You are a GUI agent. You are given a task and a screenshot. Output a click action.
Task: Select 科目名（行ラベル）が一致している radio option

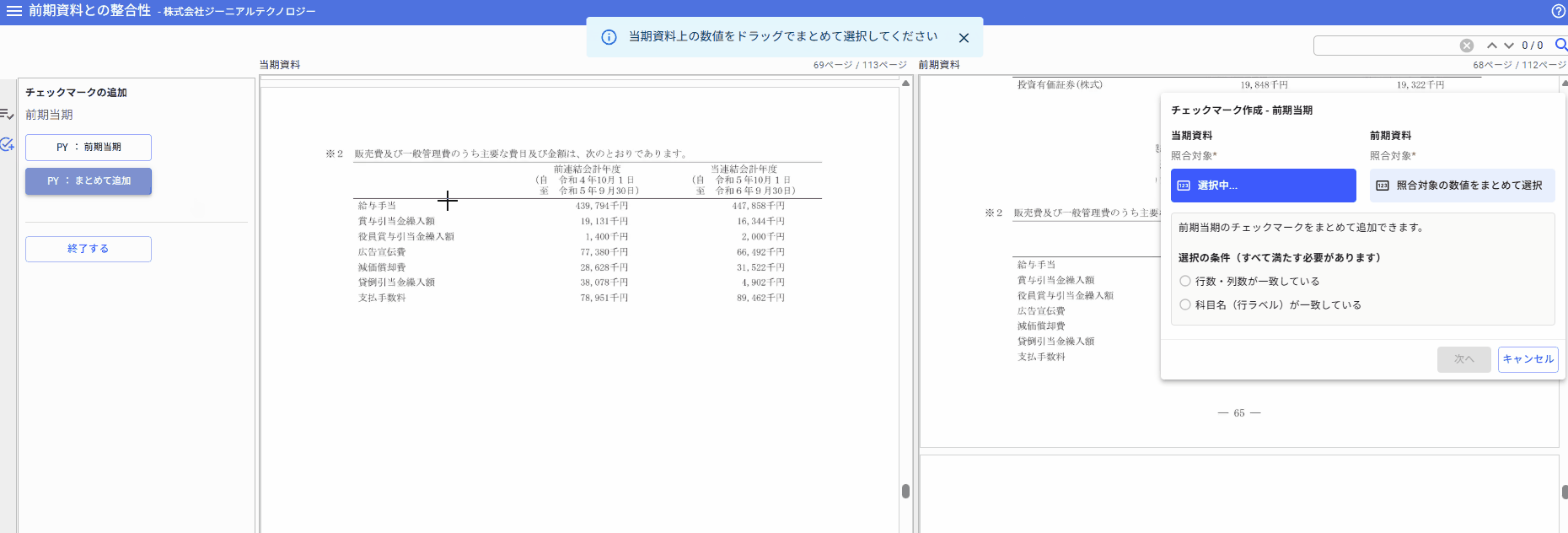pyautogui.click(x=1185, y=304)
